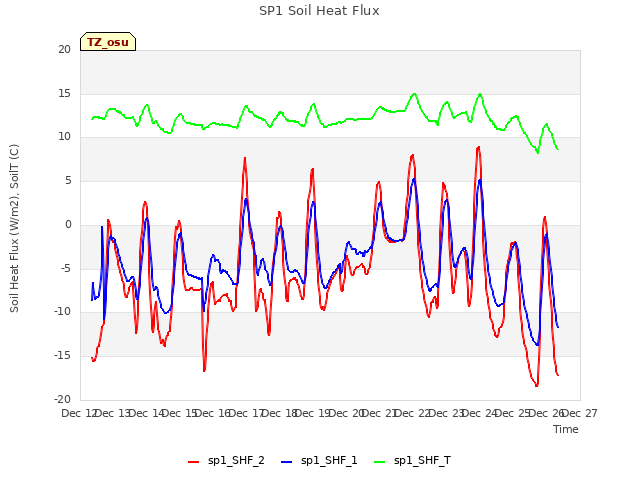Click the Dec 23 x-axis tick label
The height and width of the screenshot is (480, 640).
pos(447,413)
